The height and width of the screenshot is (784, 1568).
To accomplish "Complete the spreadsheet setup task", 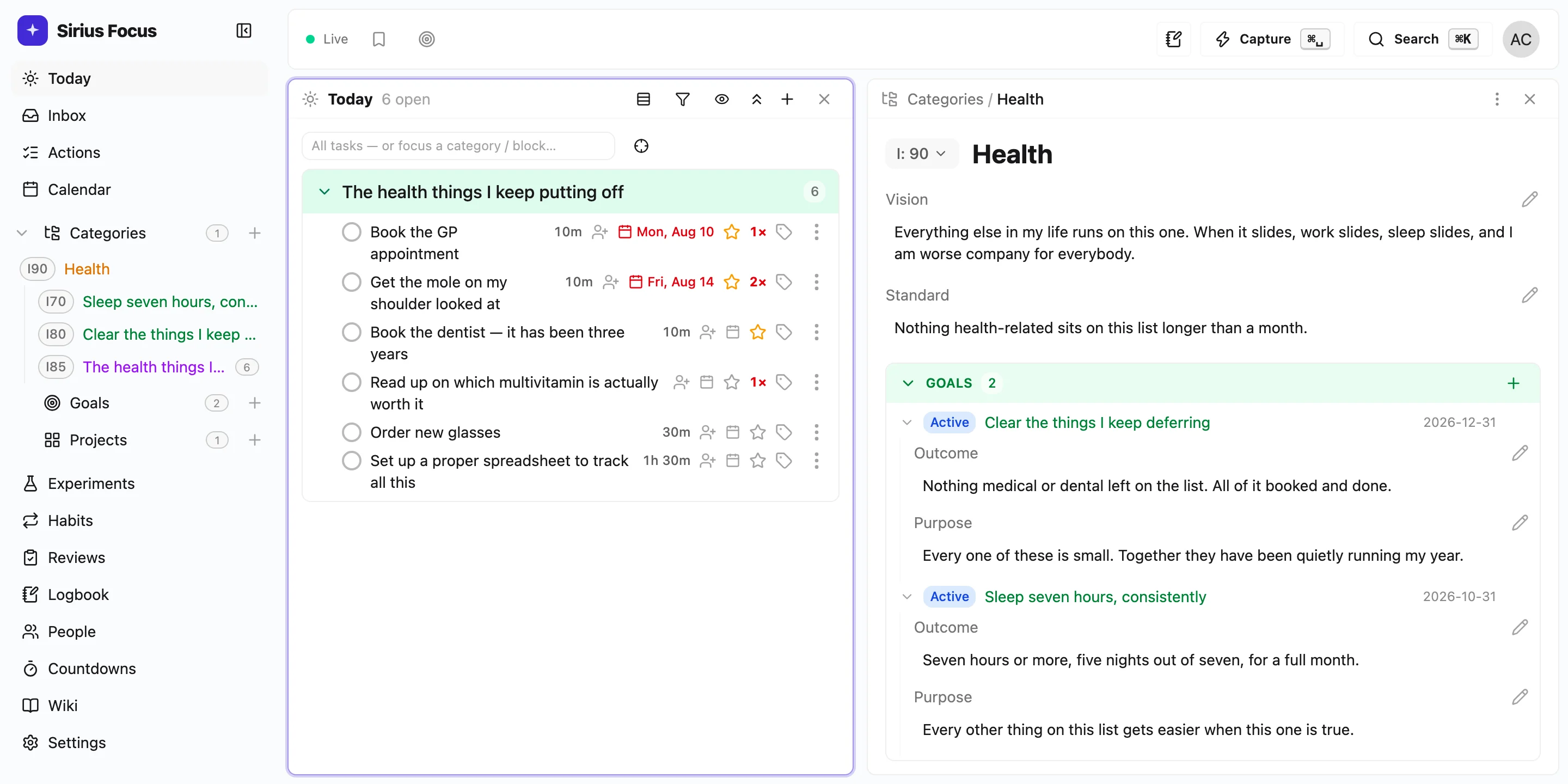I will (x=351, y=461).
